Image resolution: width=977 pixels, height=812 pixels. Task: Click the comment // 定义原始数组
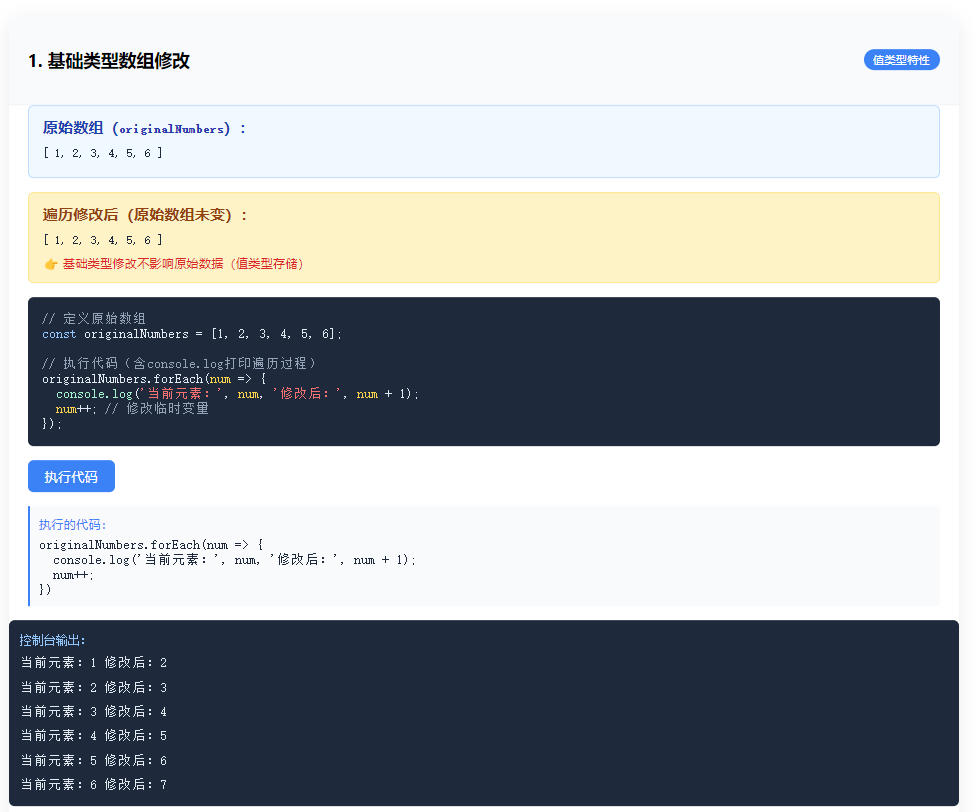point(93,318)
